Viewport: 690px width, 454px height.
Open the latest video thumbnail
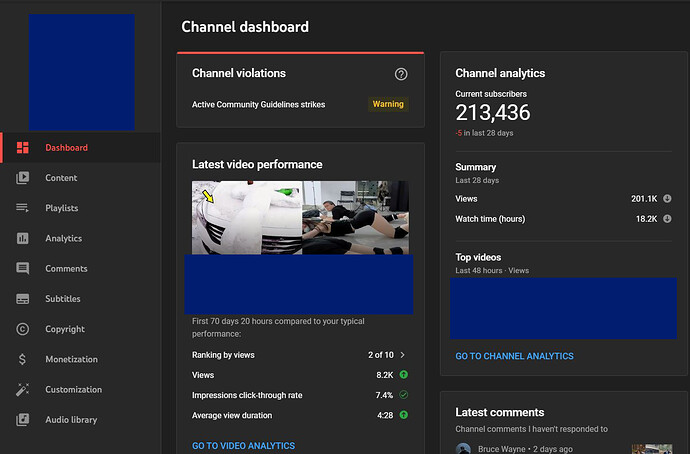tap(300, 217)
